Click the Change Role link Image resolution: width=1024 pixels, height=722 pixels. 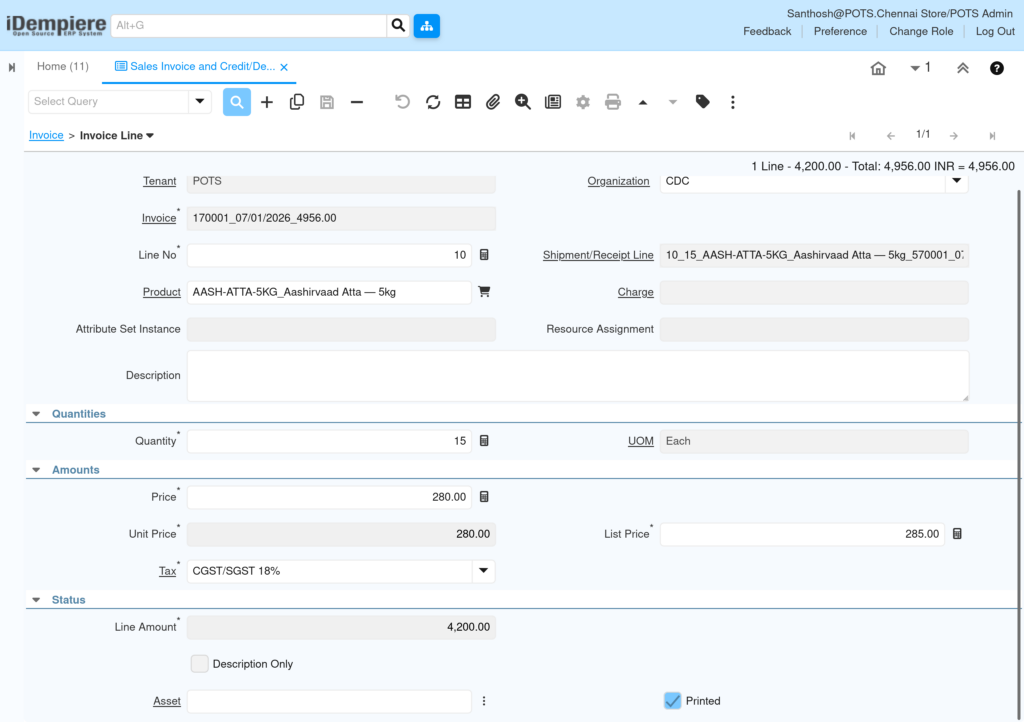click(x=921, y=31)
